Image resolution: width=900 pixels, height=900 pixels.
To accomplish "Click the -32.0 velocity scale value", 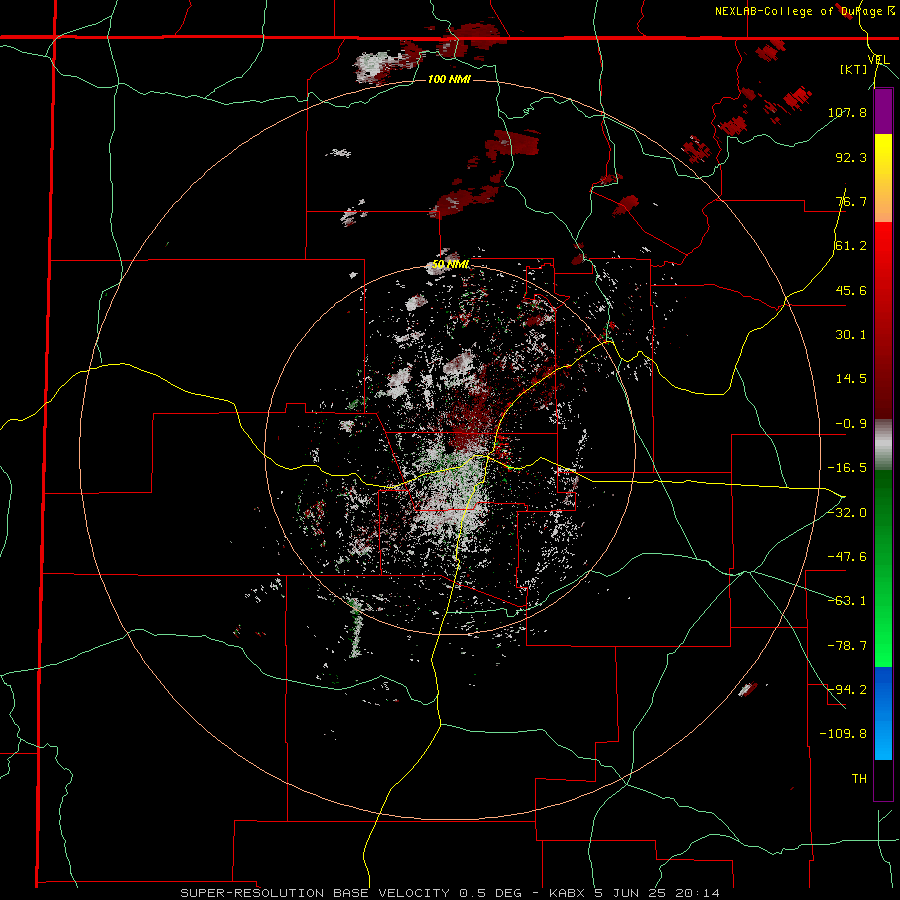I will click(847, 513).
